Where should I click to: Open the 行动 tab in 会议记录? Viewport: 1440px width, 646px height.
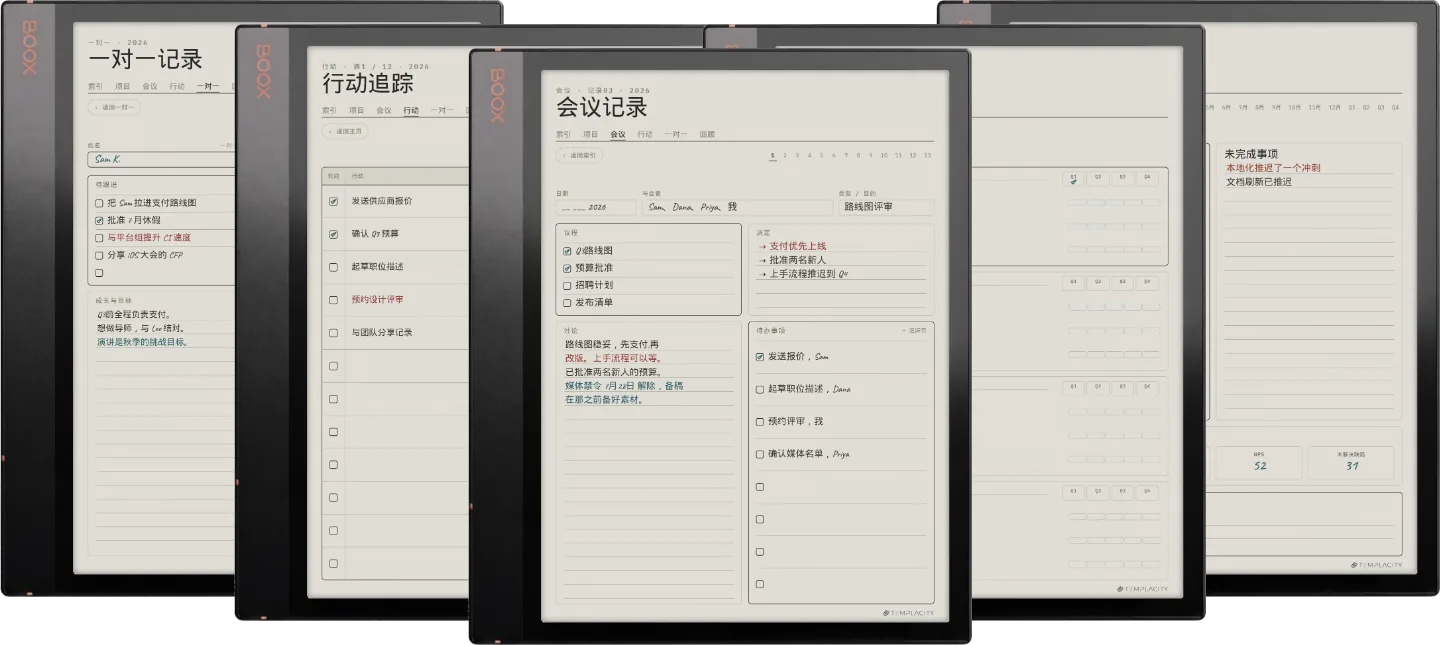click(645, 134)
